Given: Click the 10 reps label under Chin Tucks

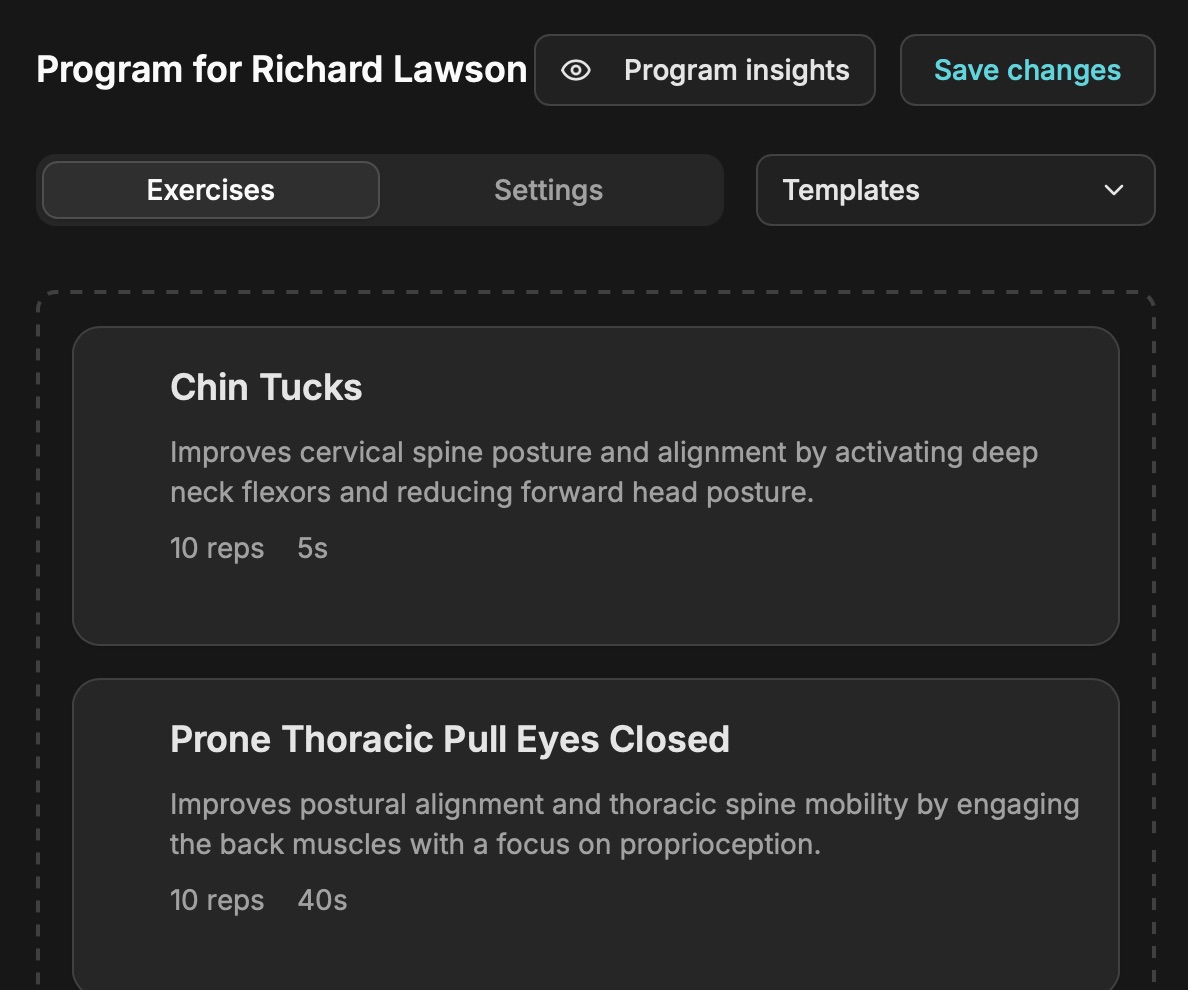Looking at the screenshot, I should coord(217,548).
